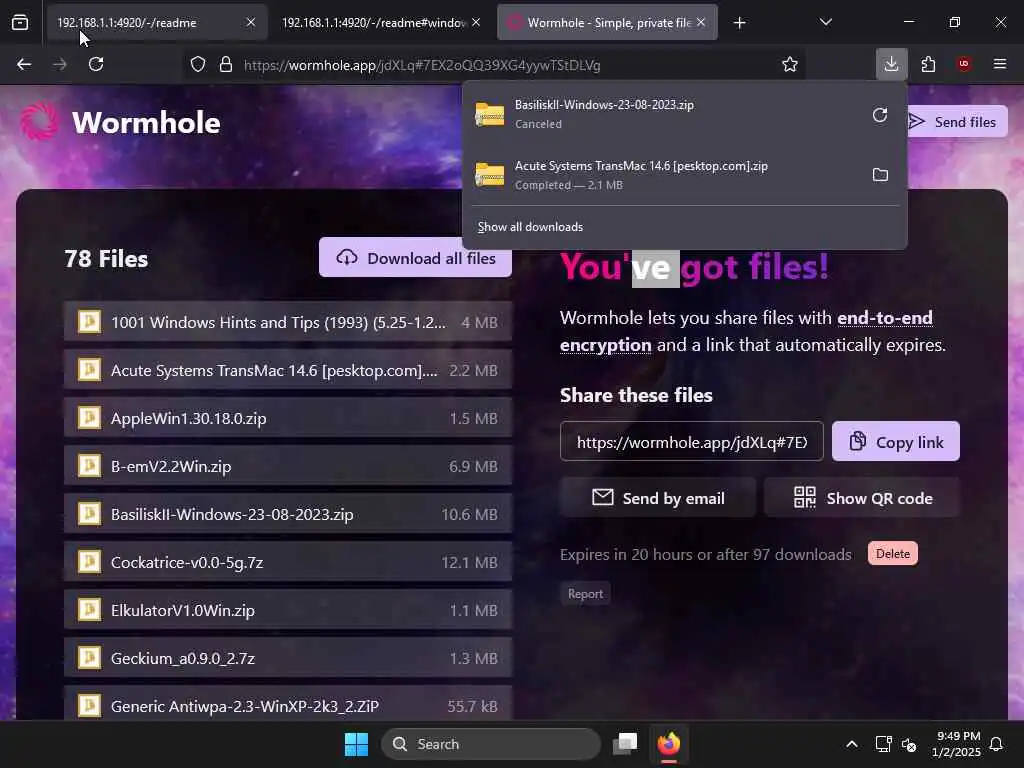Open notification bell in system tray
The width and height of the screenshot is (1024, 768).
(997, 744)
